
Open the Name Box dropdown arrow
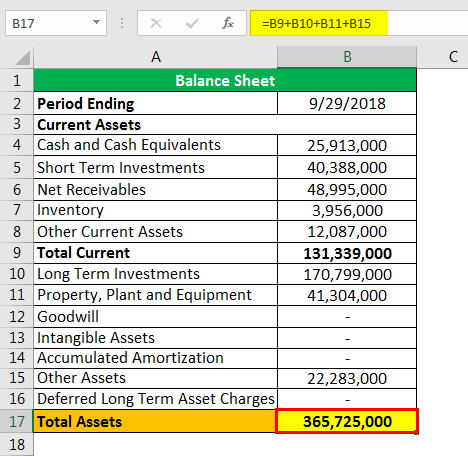pos(96,23)
